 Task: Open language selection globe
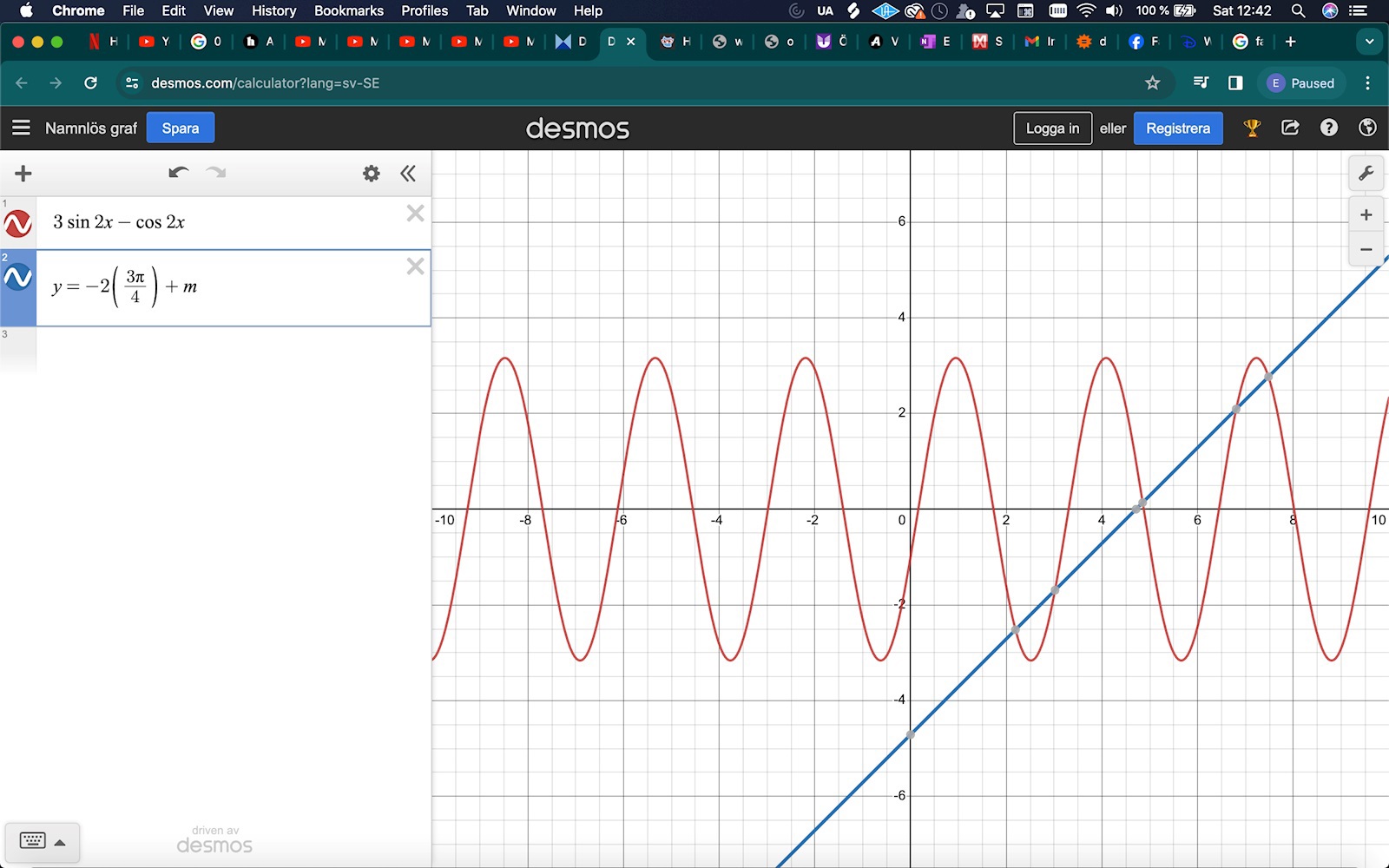1367,128
